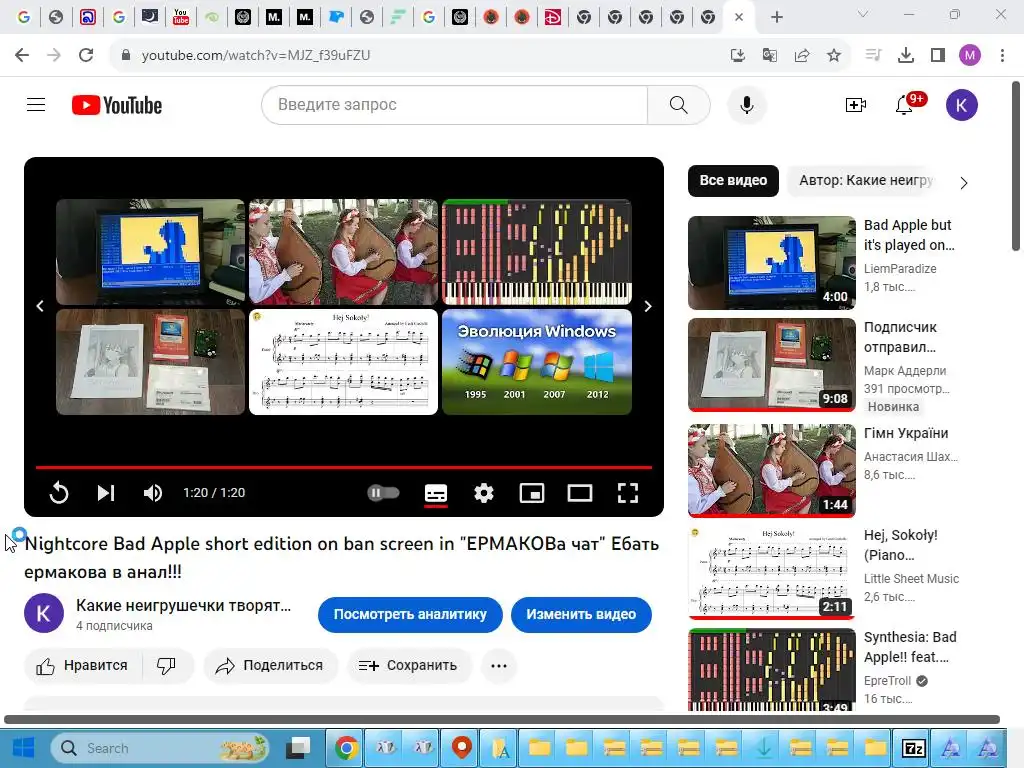Translate this page icon

pyautogui.click(x=769, y=55)
